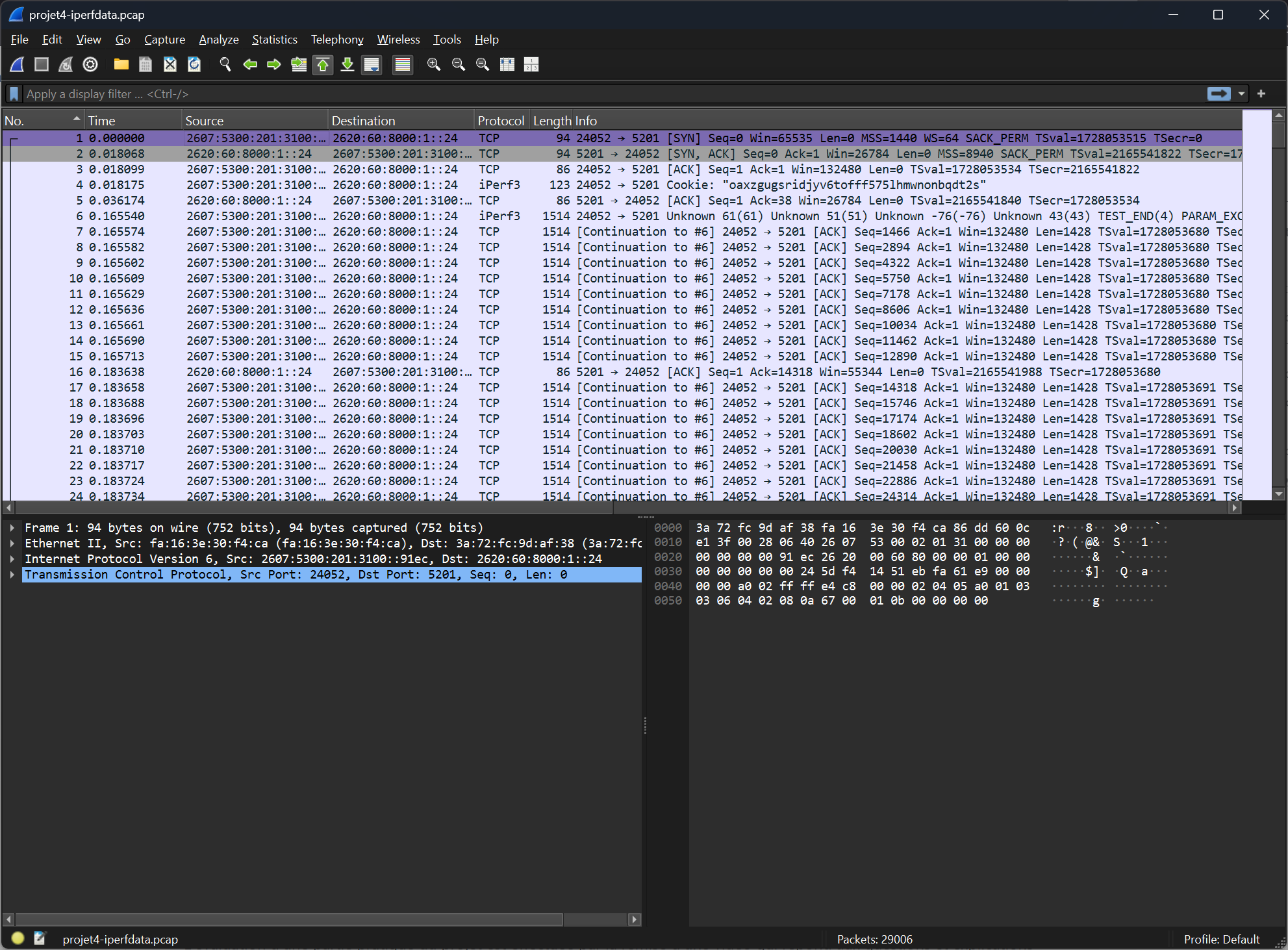The width and height of the screenshot is (1288, 950).
Task: Click the Find a packet magnifier icon
Action: (x=225, y=64)
